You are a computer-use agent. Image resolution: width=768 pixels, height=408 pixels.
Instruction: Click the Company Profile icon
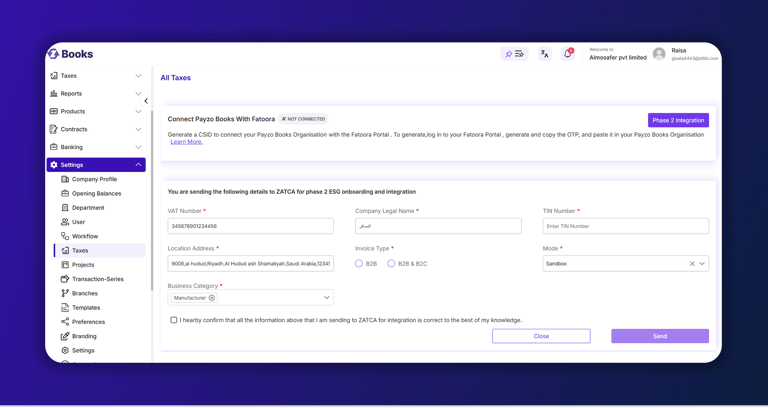[65, 179]
